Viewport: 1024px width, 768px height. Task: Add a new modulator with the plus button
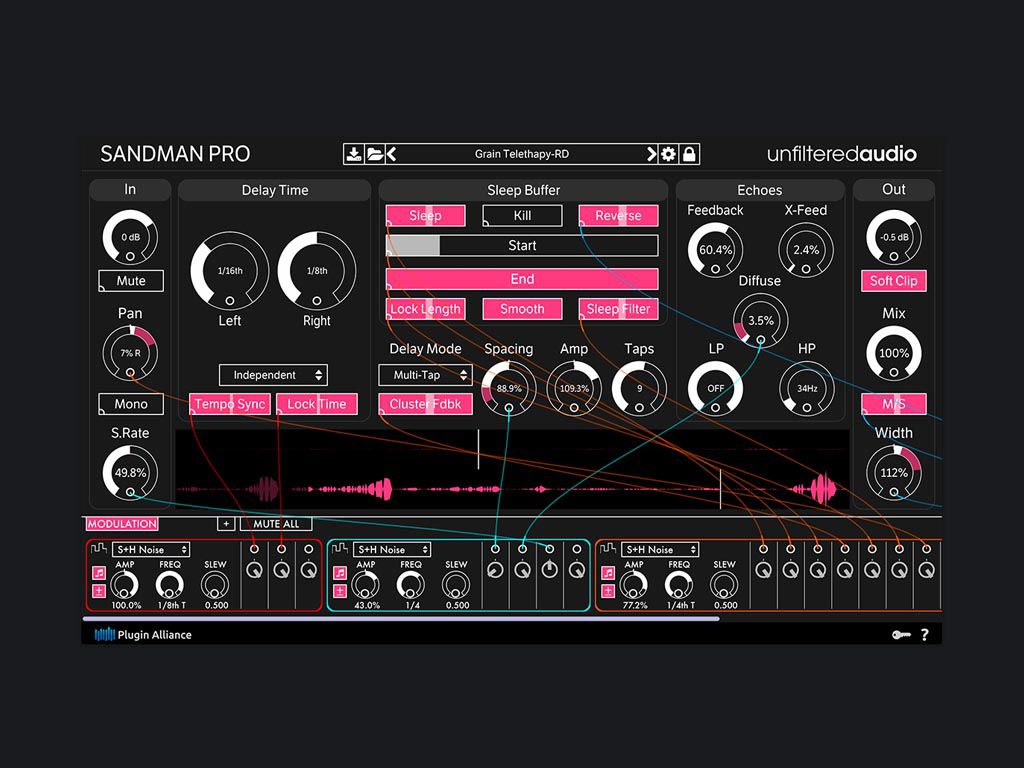(226, 524)
